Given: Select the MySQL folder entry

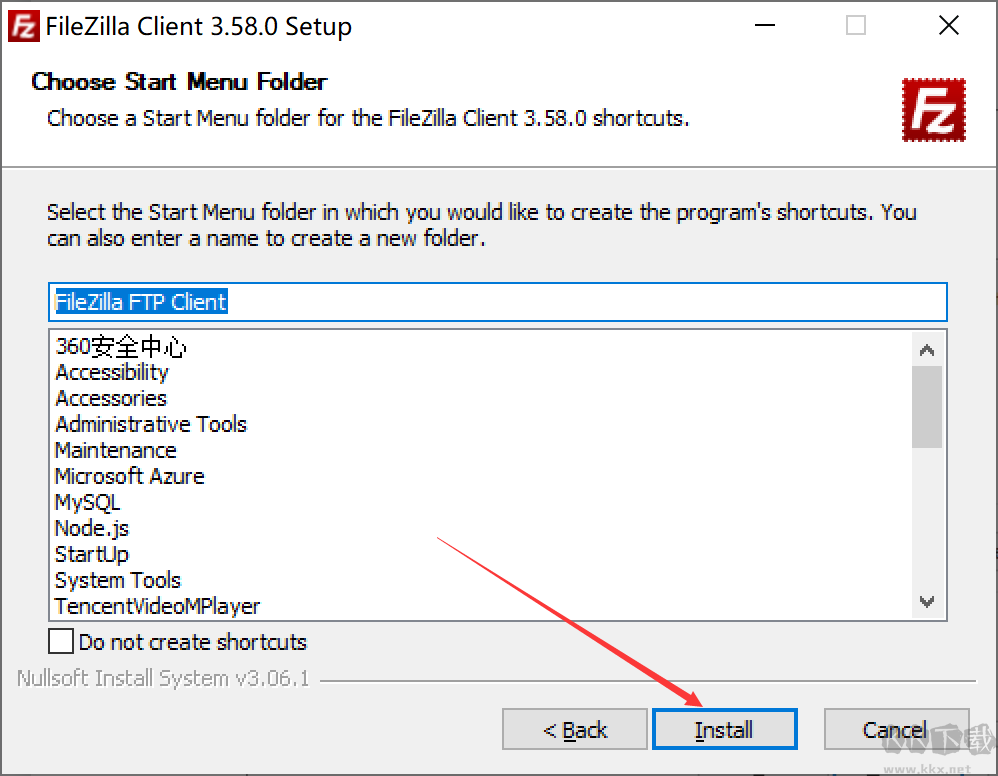Looking at the screenshot, I should [x=88, y=503].
